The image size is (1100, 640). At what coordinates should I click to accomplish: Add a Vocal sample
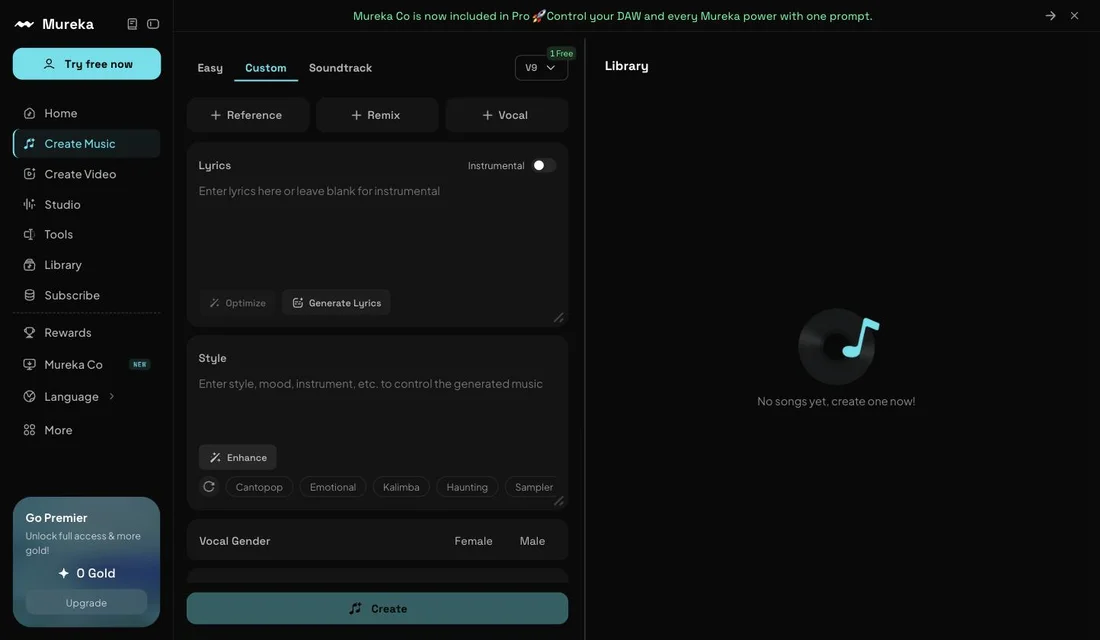(507, 115)
